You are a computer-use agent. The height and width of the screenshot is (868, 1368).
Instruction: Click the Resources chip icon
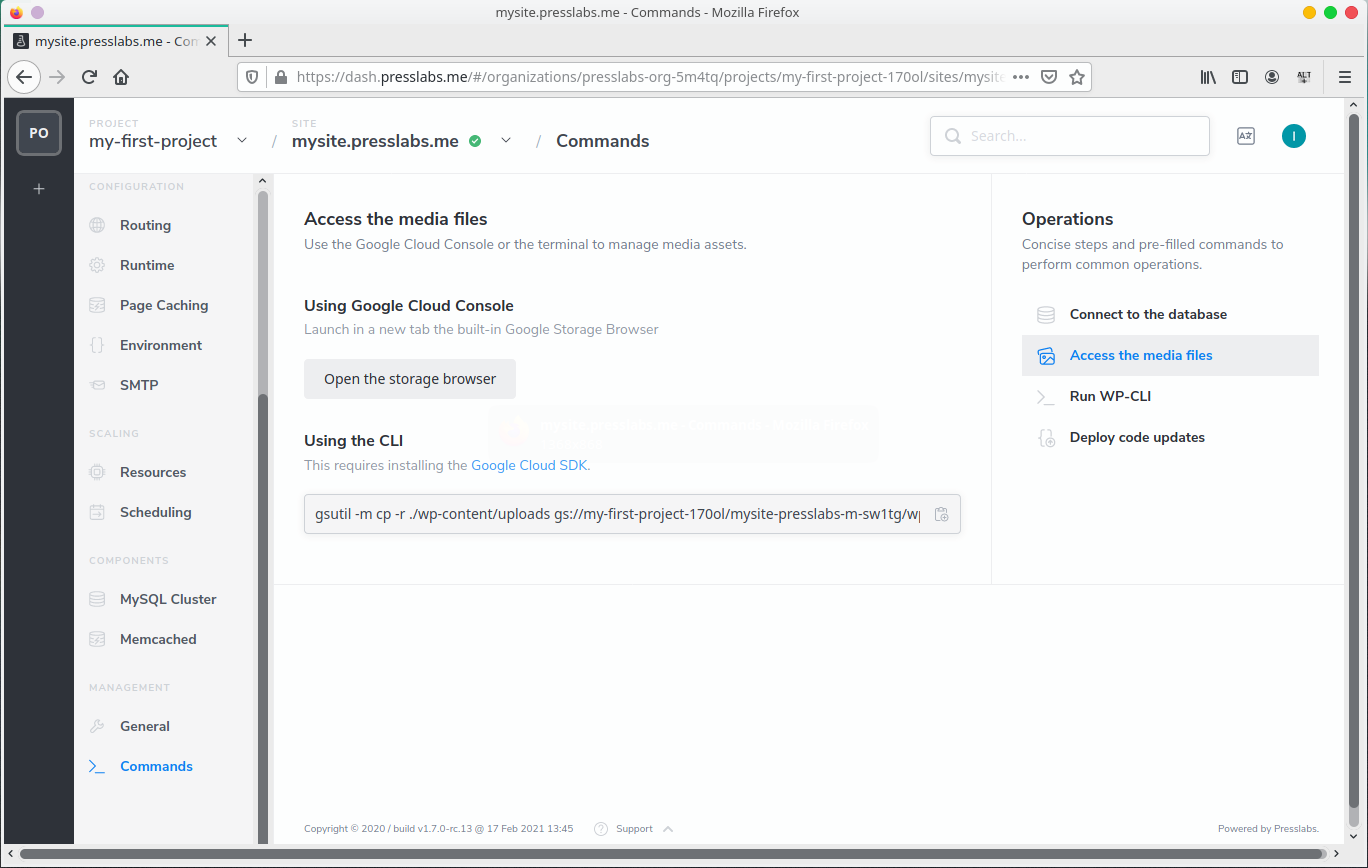tap(97, 472)
